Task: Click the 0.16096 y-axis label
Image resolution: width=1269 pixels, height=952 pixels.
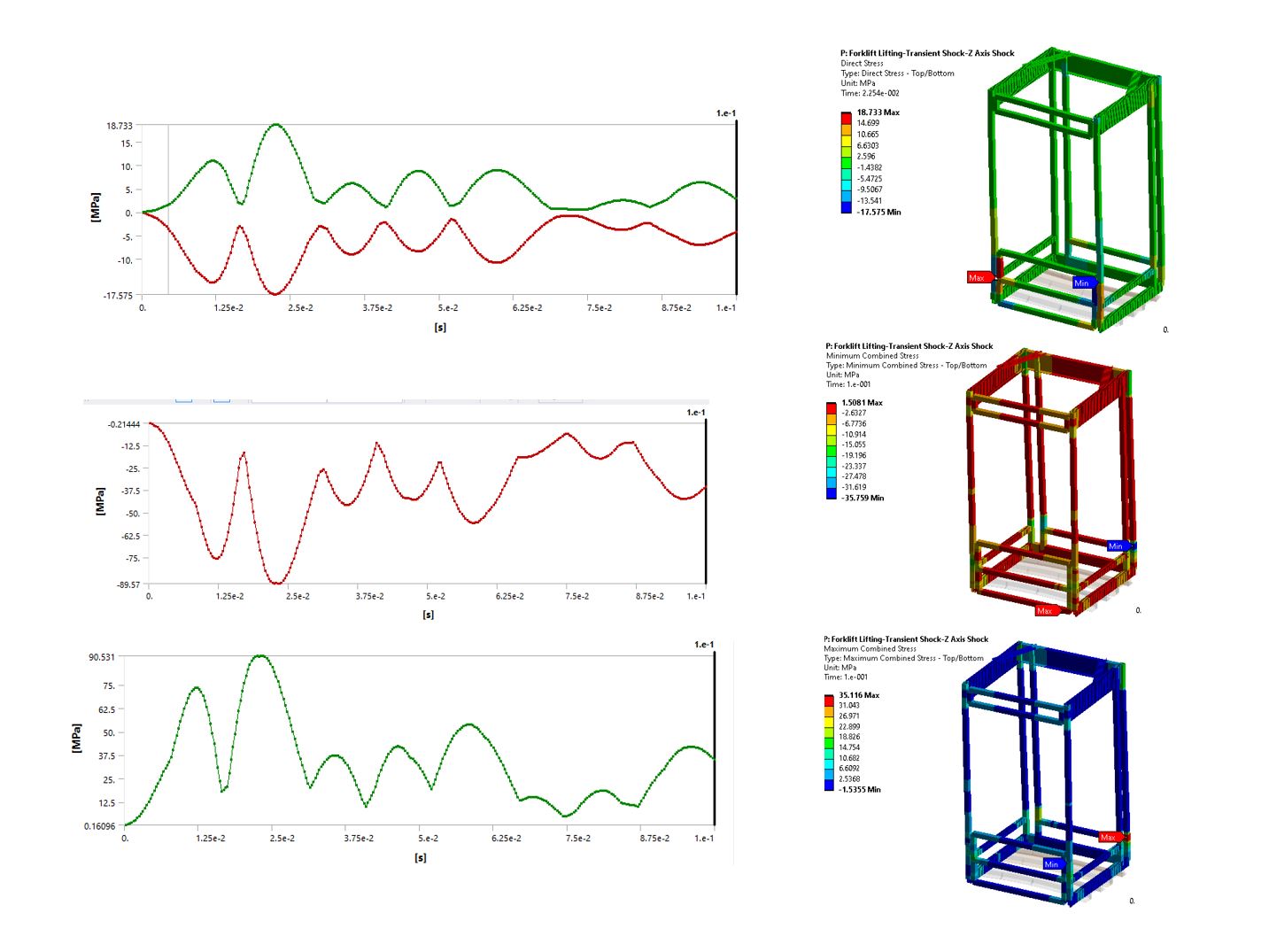Action: point(99,826)
